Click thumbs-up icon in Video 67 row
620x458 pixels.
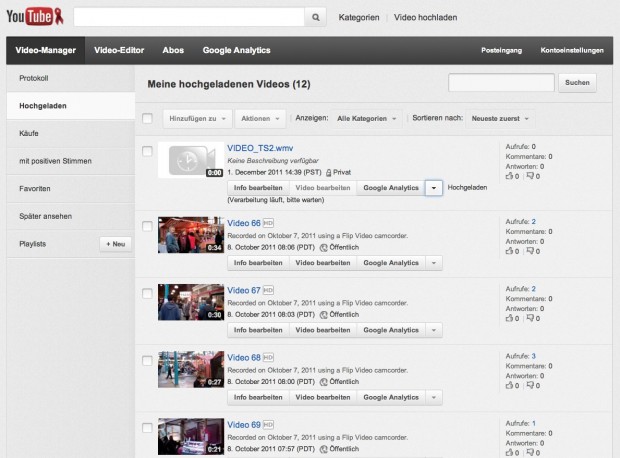509,318
